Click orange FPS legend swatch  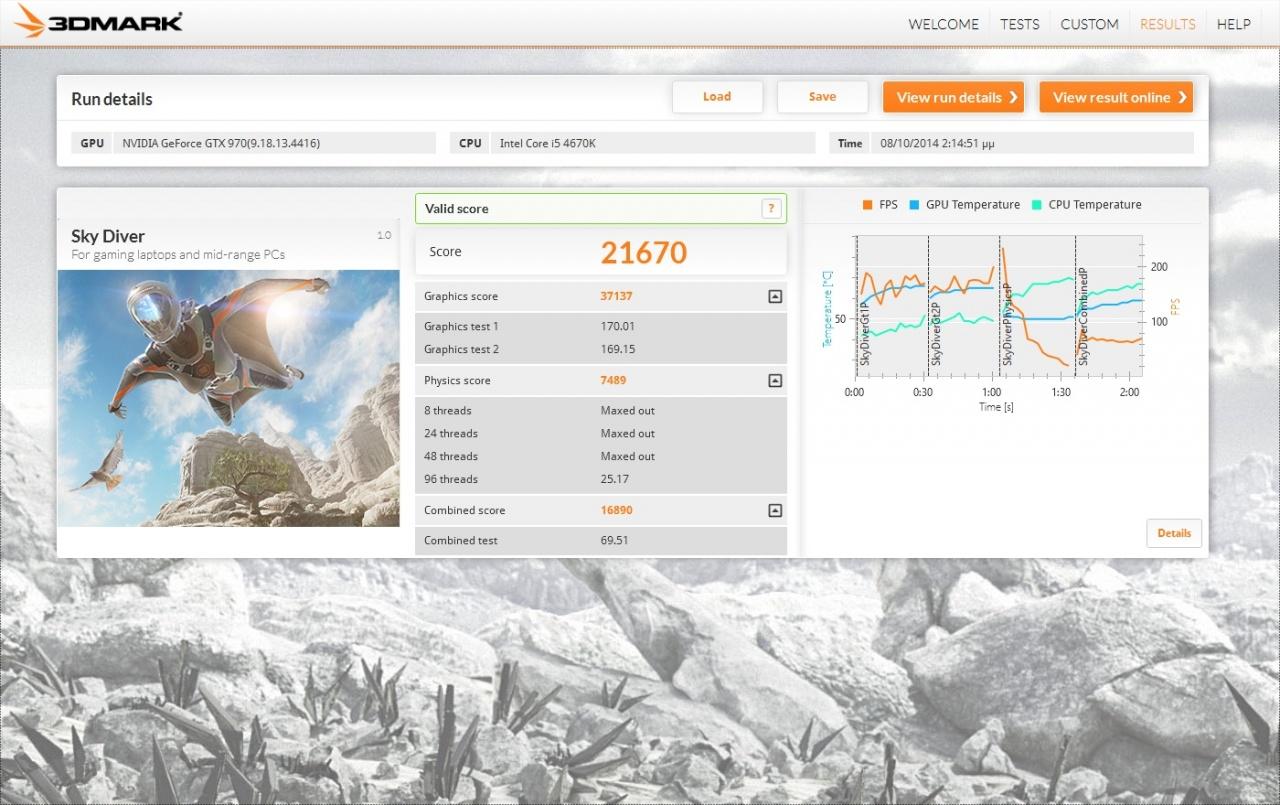click(867, 205)
